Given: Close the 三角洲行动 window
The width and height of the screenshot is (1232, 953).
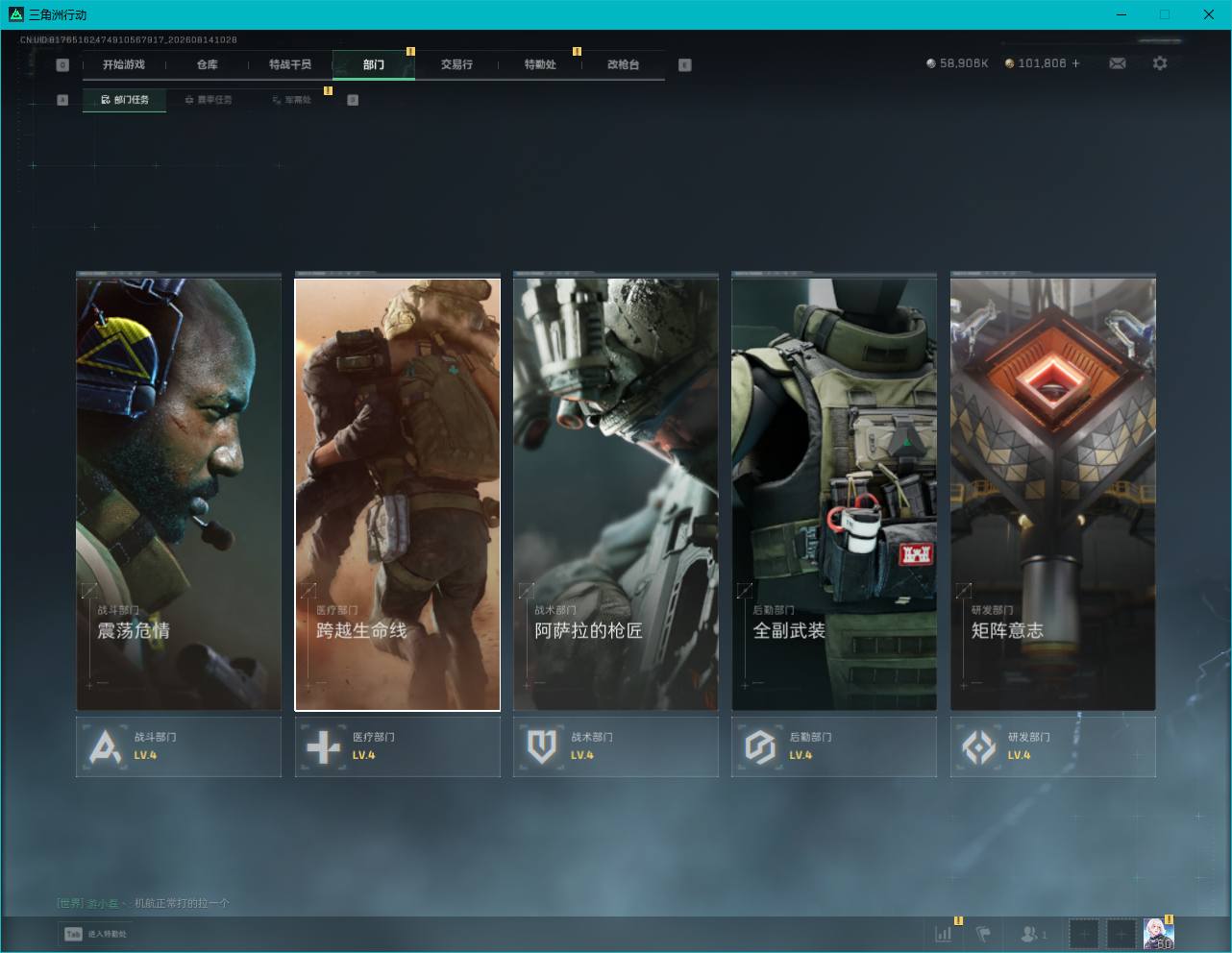Looking at the screenshot, I should (x=1209, y=14).
